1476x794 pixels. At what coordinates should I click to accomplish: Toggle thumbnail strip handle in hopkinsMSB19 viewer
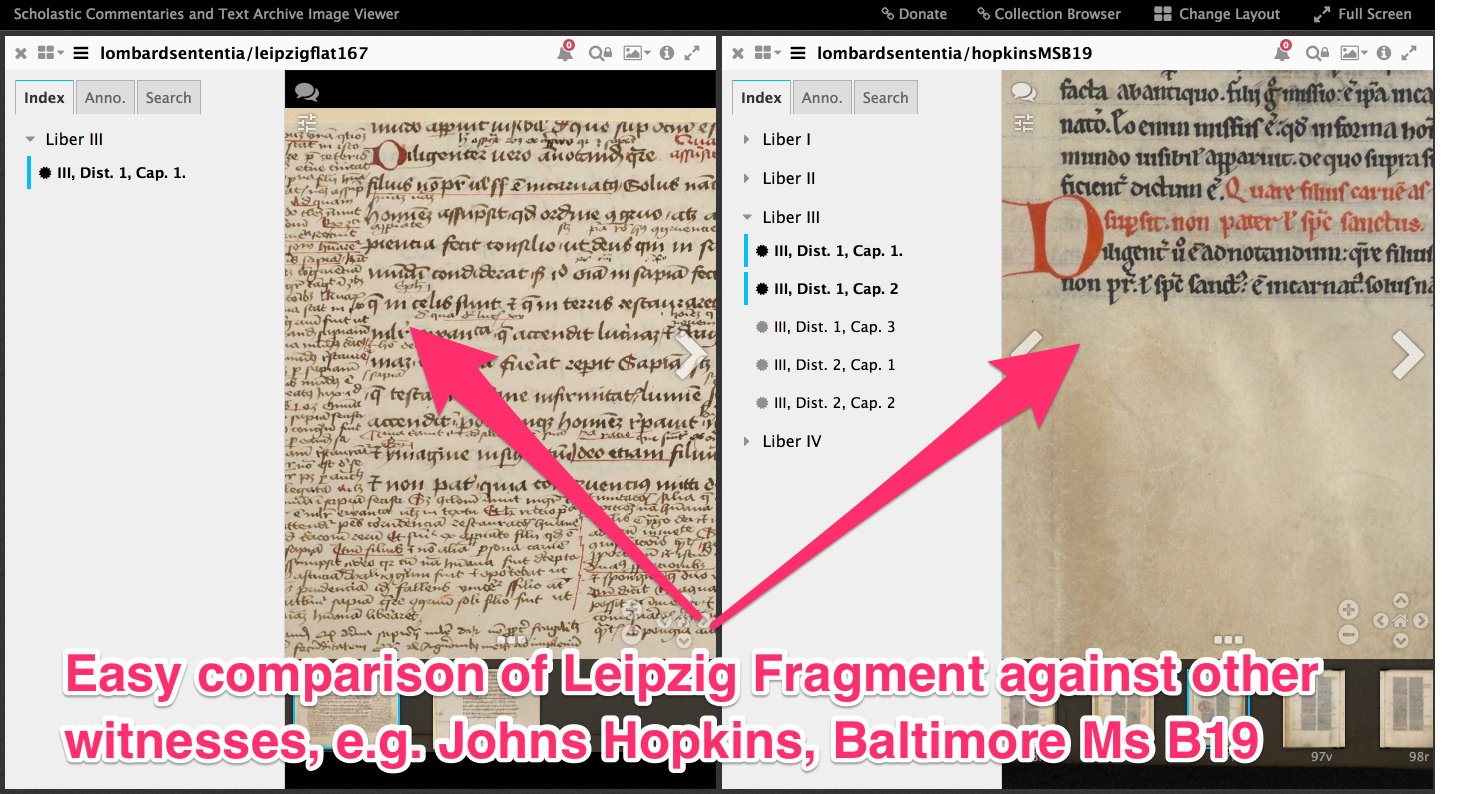(1227, 638)
